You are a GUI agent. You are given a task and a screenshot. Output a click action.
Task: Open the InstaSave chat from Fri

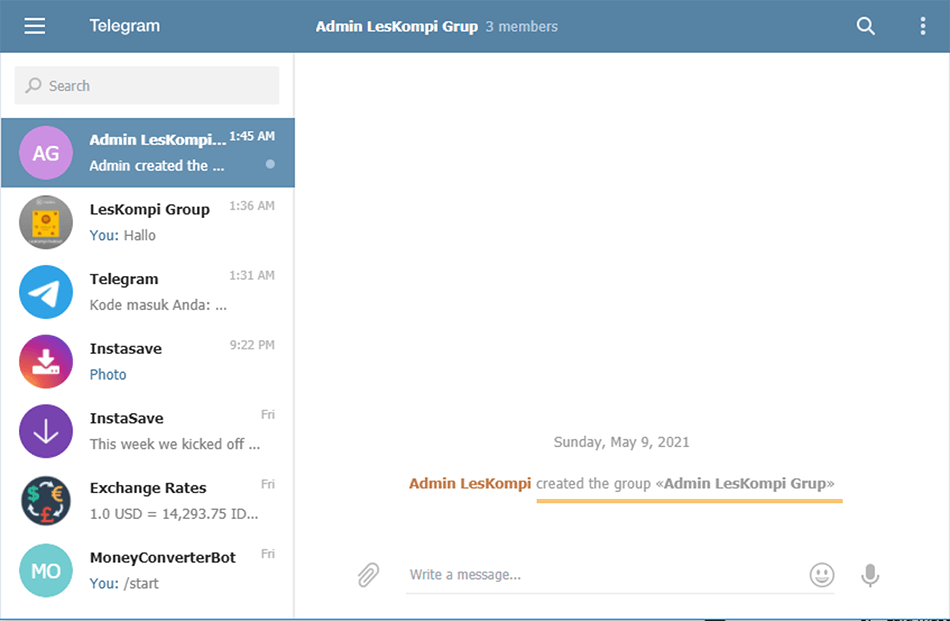pyautogui.click(x=148, y=431)
